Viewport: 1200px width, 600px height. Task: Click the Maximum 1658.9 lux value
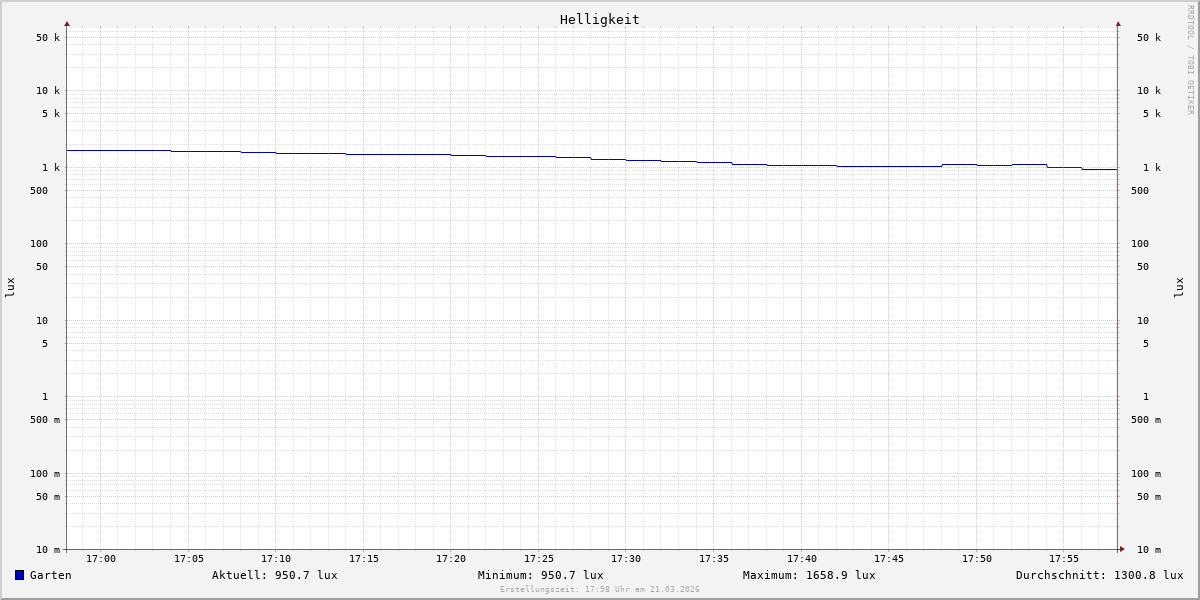(808, 575)
